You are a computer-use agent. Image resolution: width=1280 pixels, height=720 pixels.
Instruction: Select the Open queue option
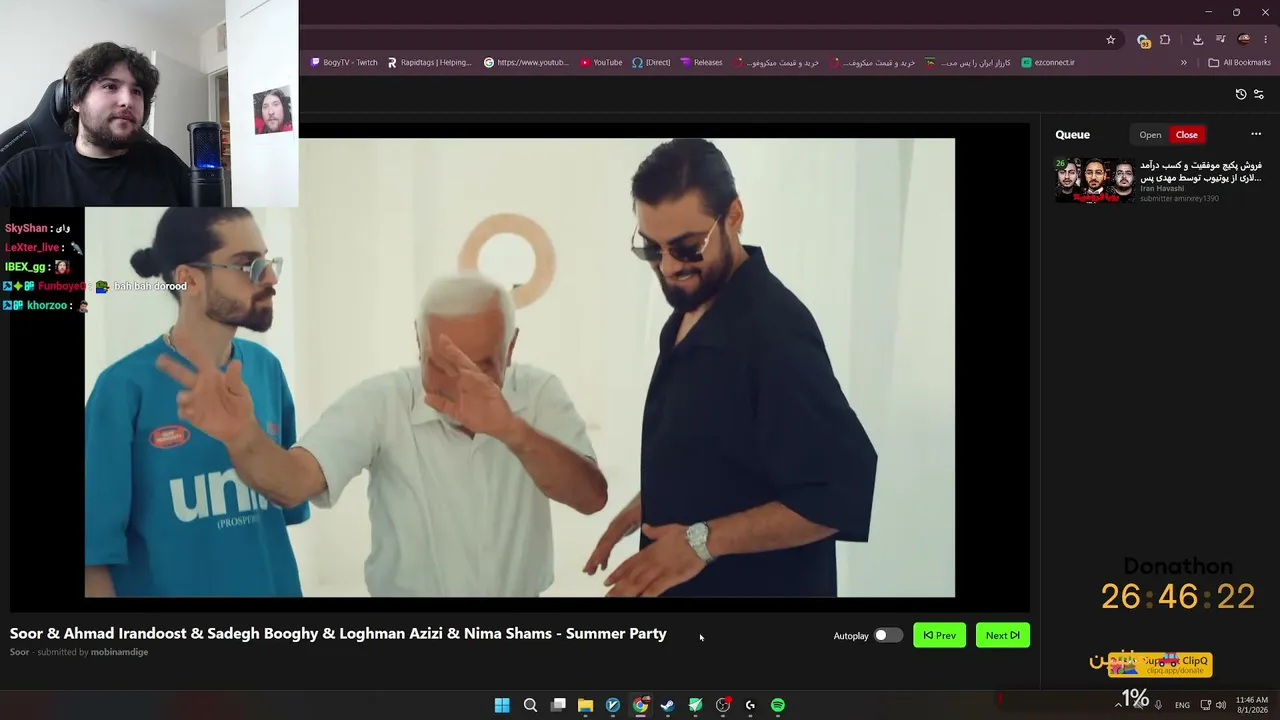(x=1150, y=135)
